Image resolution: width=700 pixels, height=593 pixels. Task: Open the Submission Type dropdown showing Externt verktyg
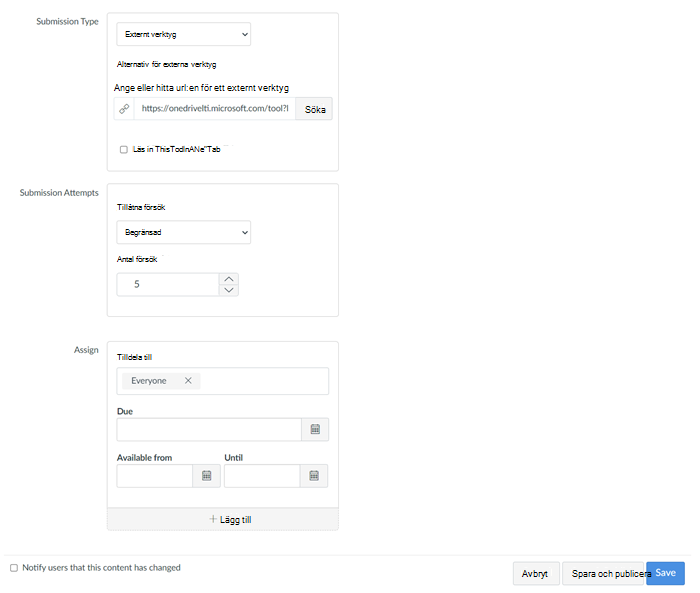(183, 34)
